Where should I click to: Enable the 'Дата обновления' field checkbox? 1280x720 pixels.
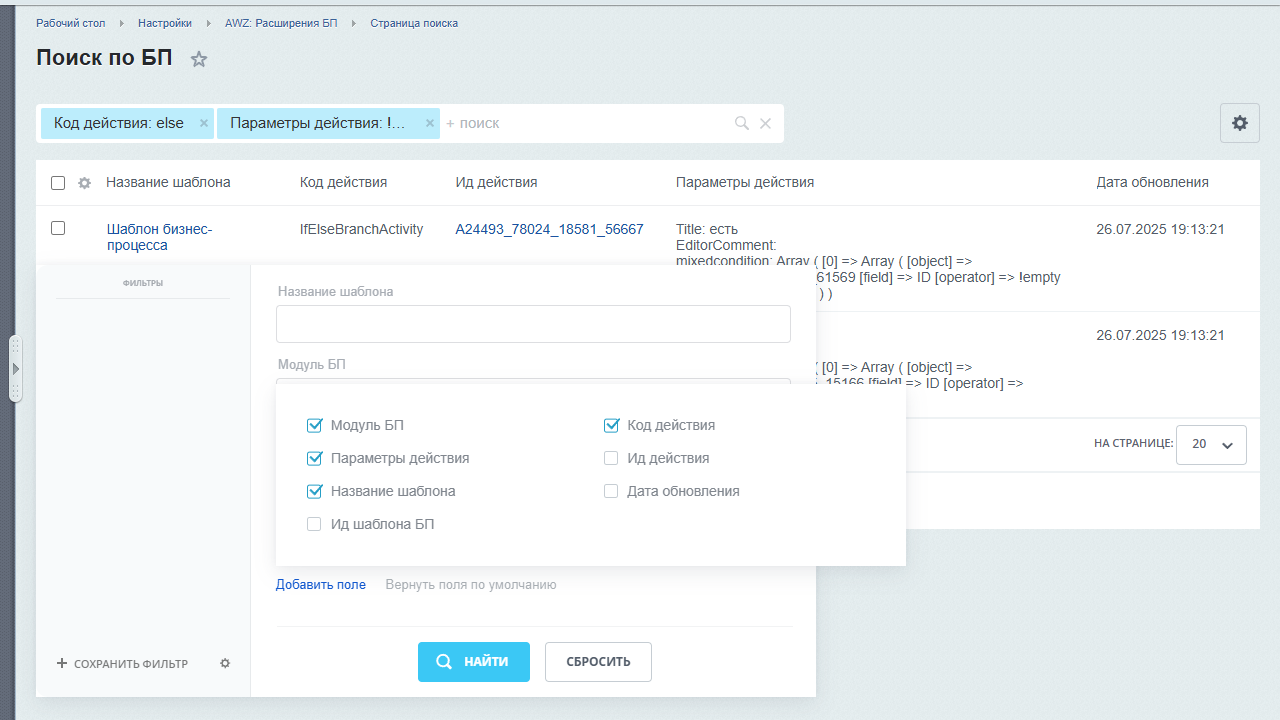click(x=611, y=492)
